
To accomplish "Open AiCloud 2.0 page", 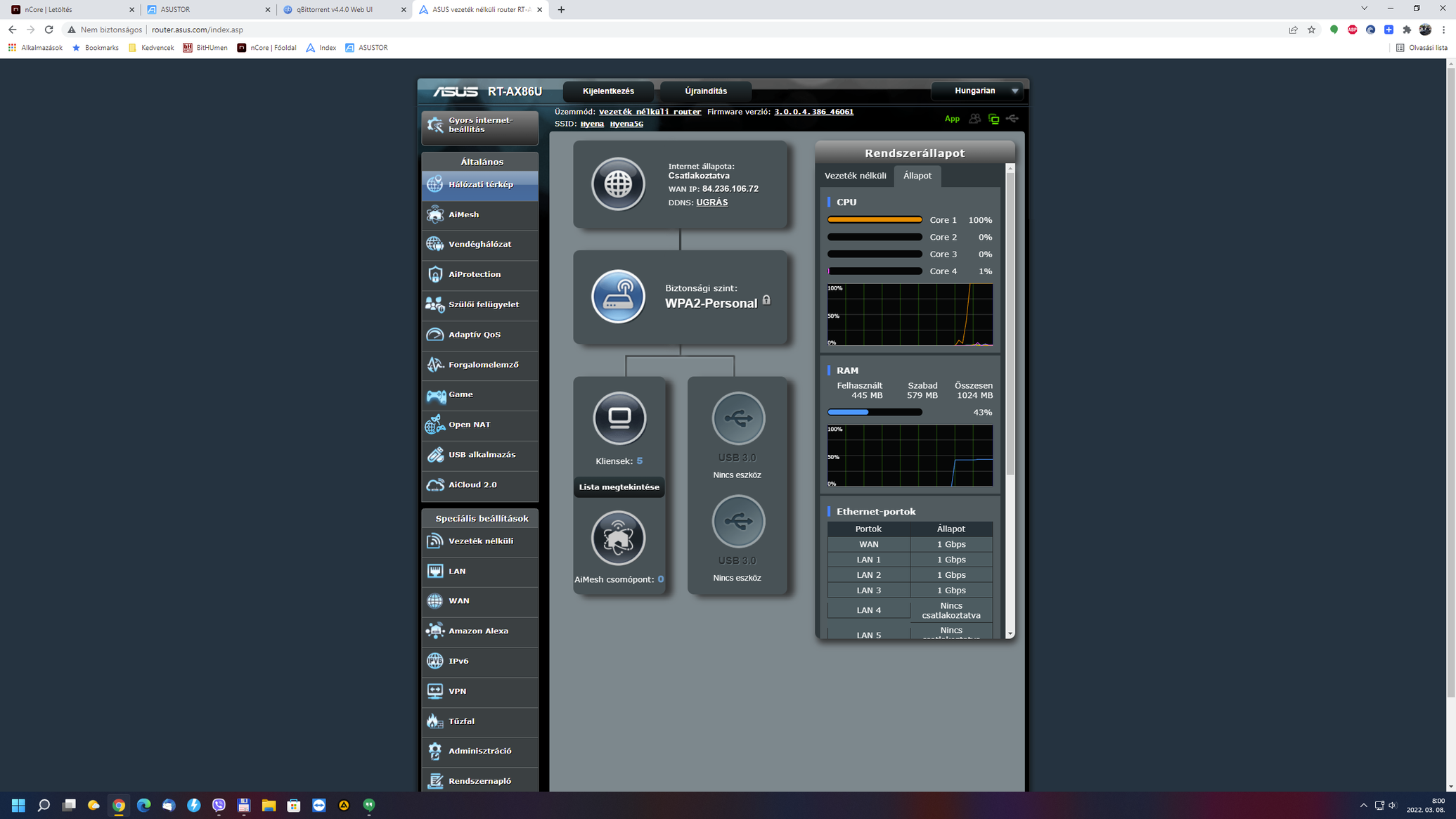I will pos(480,485).
